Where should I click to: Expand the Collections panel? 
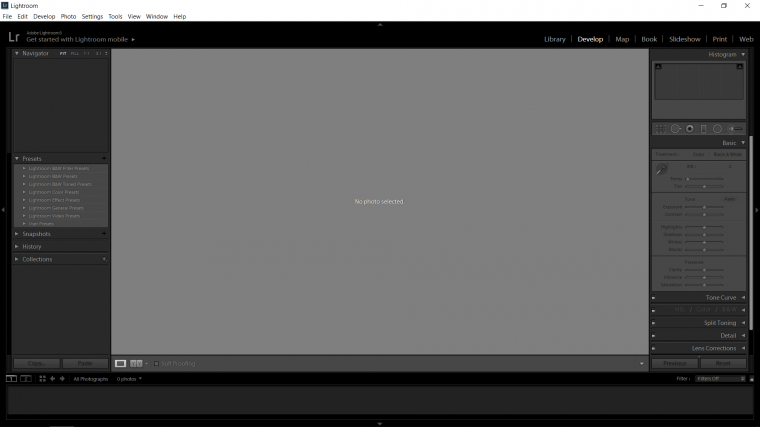tap(17, 259)
